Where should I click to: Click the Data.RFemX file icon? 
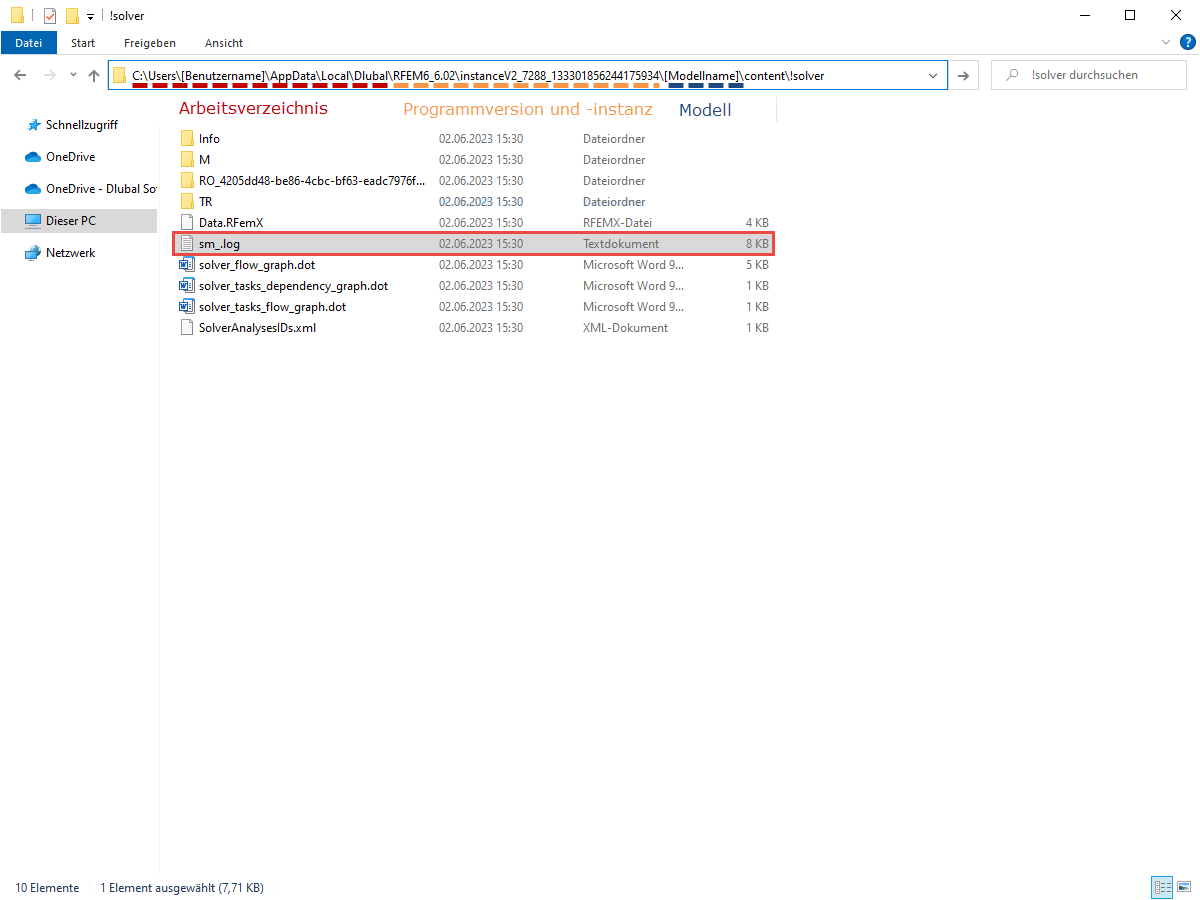point(187,223)
